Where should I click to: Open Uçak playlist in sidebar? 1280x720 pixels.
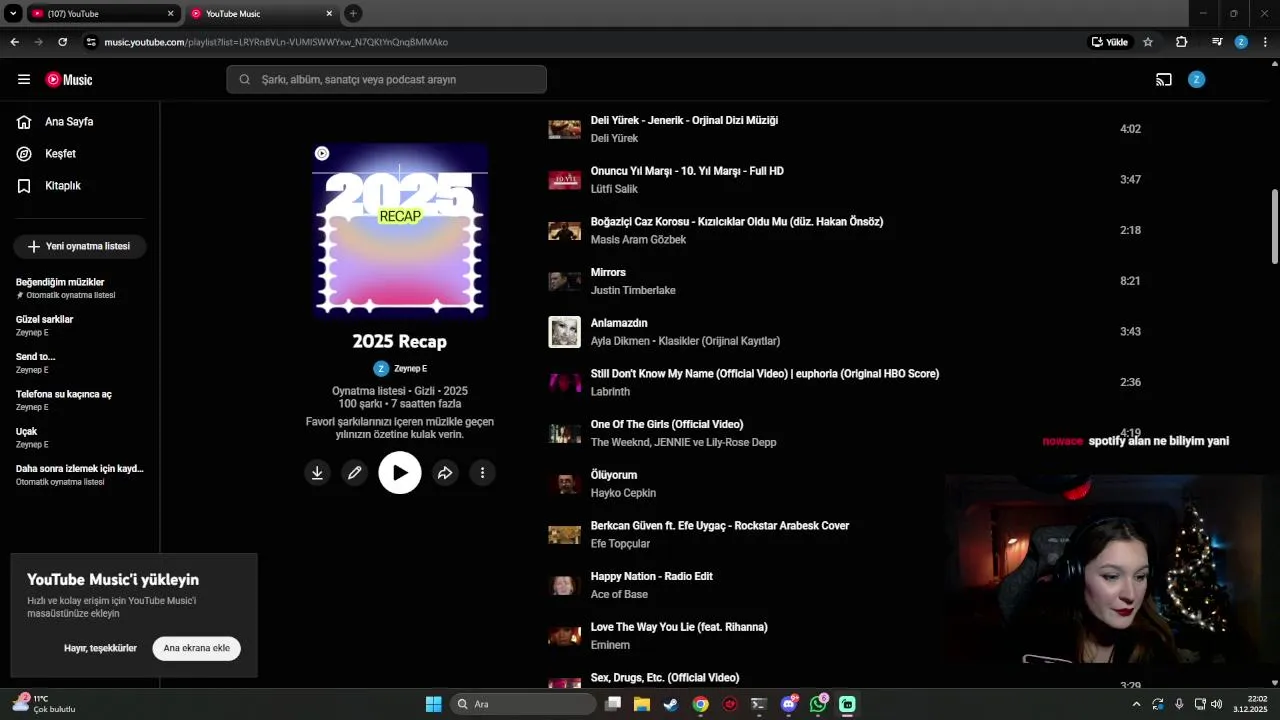tap(80, 437)
